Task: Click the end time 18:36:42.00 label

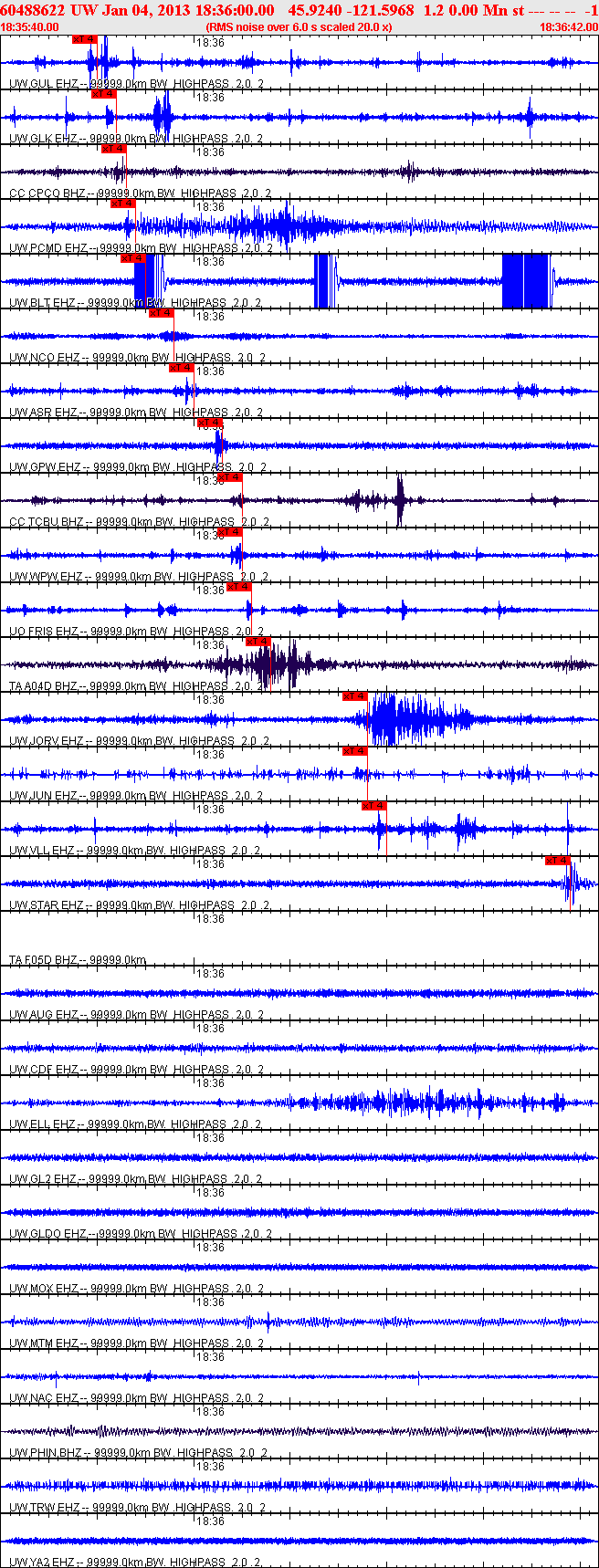Action: click(569, 27)
